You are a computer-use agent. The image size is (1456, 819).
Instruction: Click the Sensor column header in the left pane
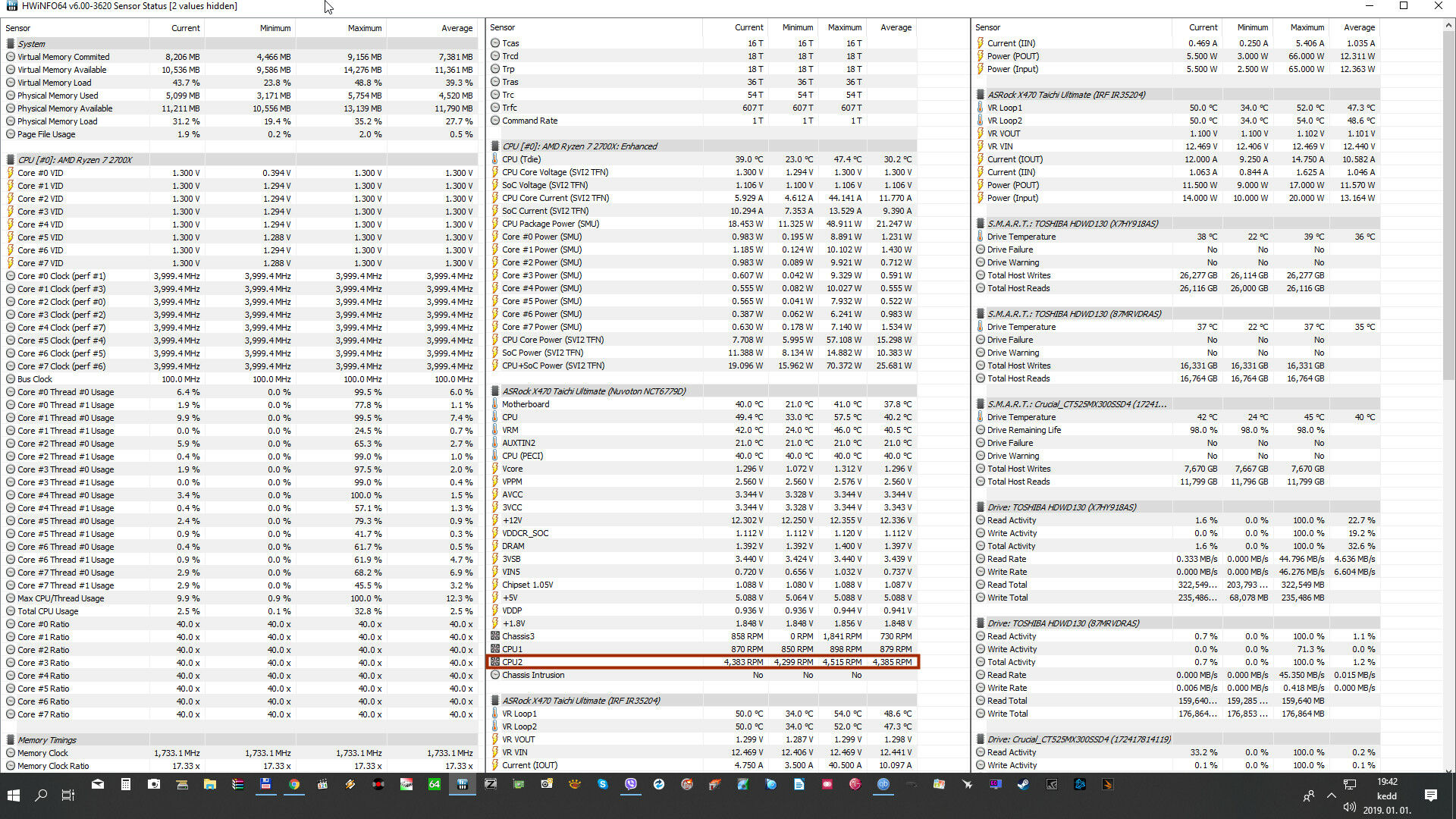[x=75, y=28]
